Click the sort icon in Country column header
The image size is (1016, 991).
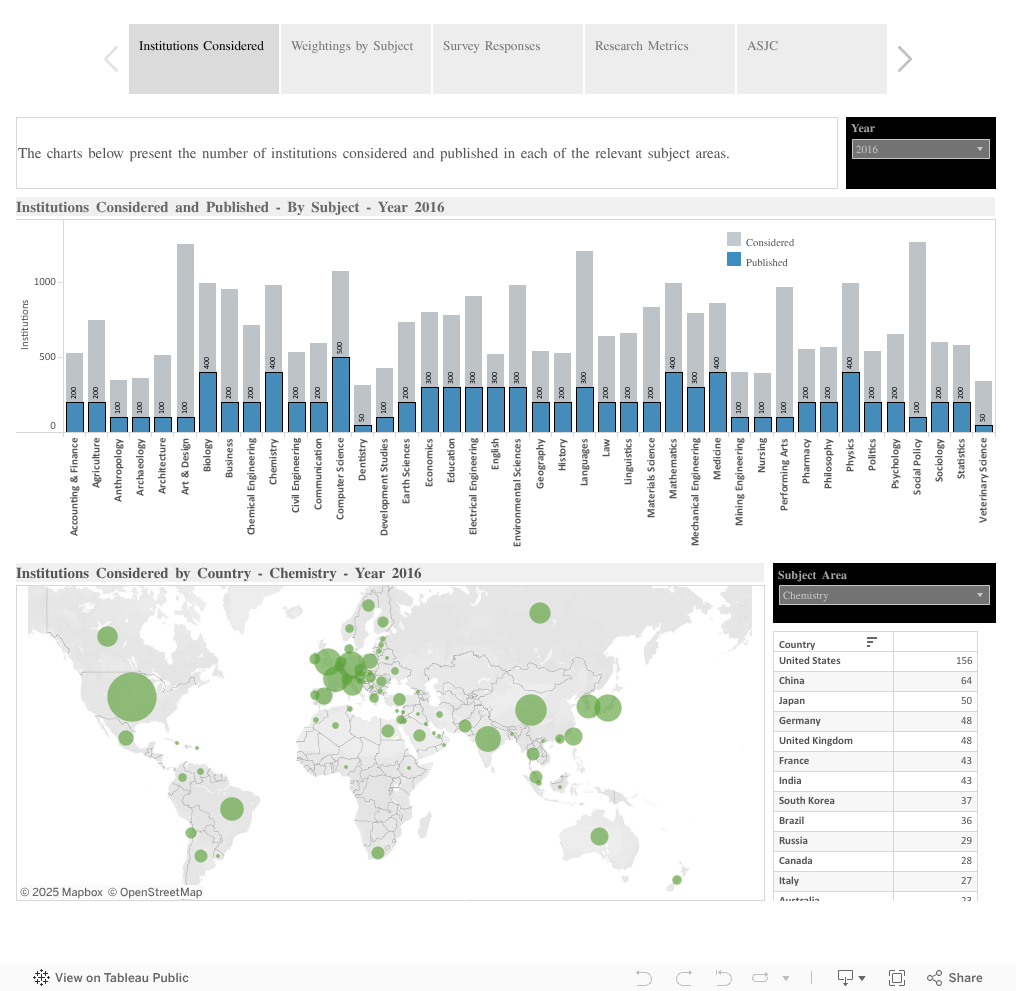coord(872,642)
